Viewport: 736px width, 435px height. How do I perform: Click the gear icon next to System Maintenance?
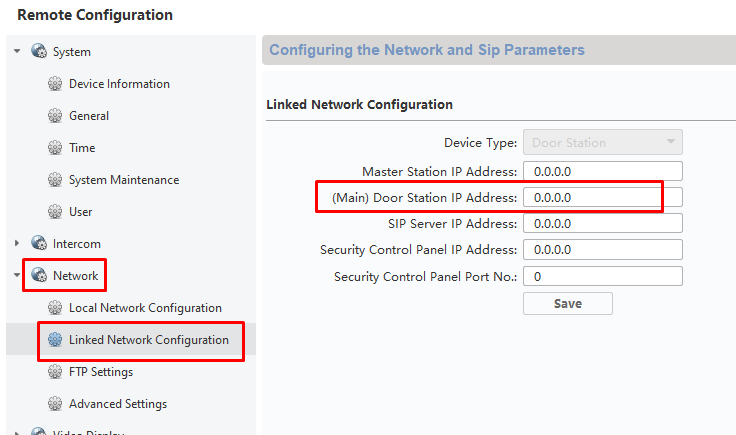click(55, 180)
